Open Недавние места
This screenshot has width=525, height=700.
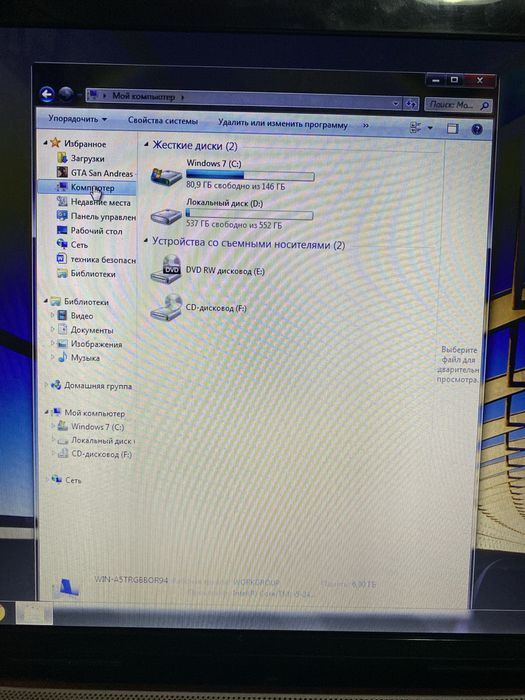point(100,202)
